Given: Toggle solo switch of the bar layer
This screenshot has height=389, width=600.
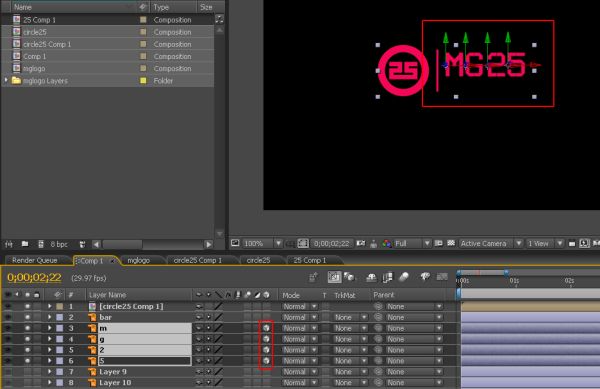Looking at the screenshot, I should 27,317.
